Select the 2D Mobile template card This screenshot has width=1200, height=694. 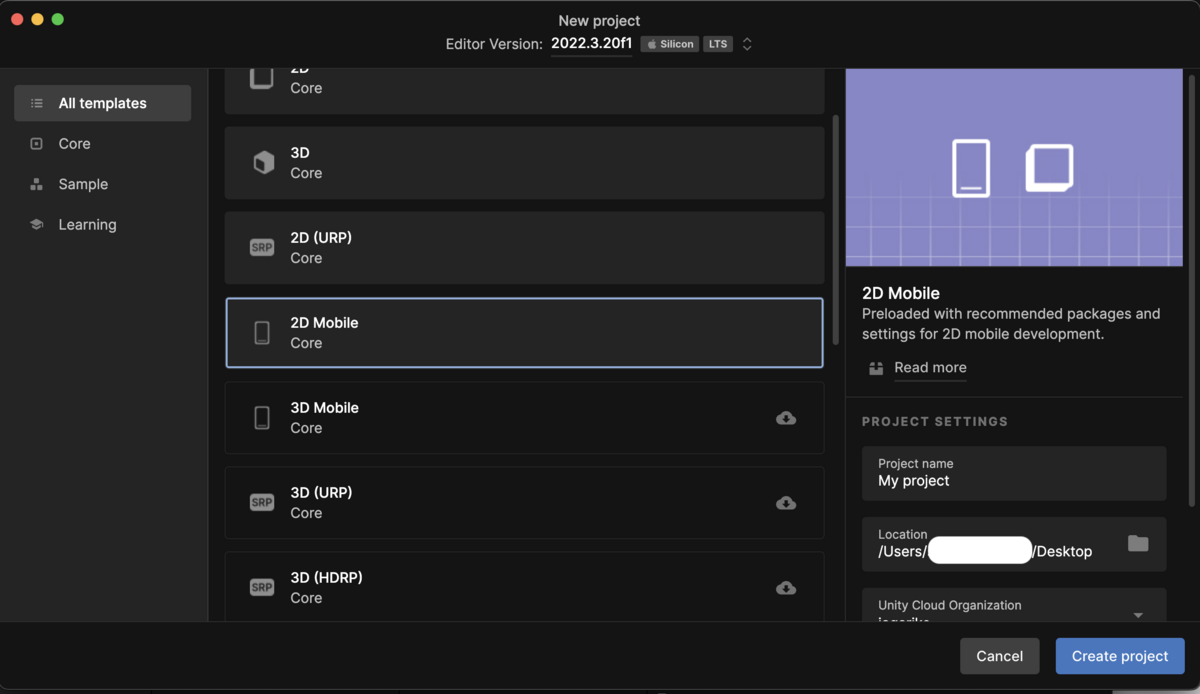pos(524,333)
